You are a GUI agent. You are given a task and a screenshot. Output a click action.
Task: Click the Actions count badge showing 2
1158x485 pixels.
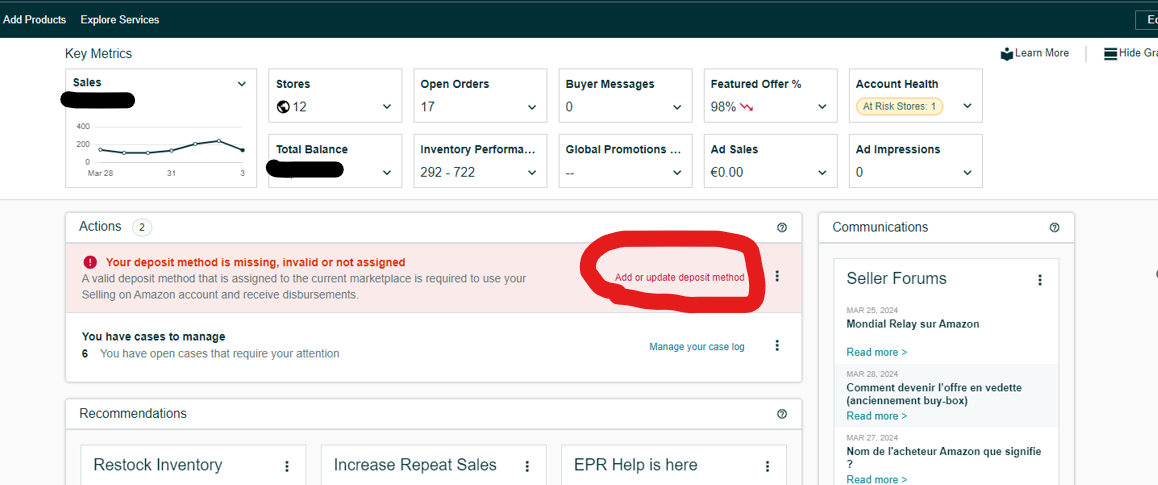[x=142, y=227]
